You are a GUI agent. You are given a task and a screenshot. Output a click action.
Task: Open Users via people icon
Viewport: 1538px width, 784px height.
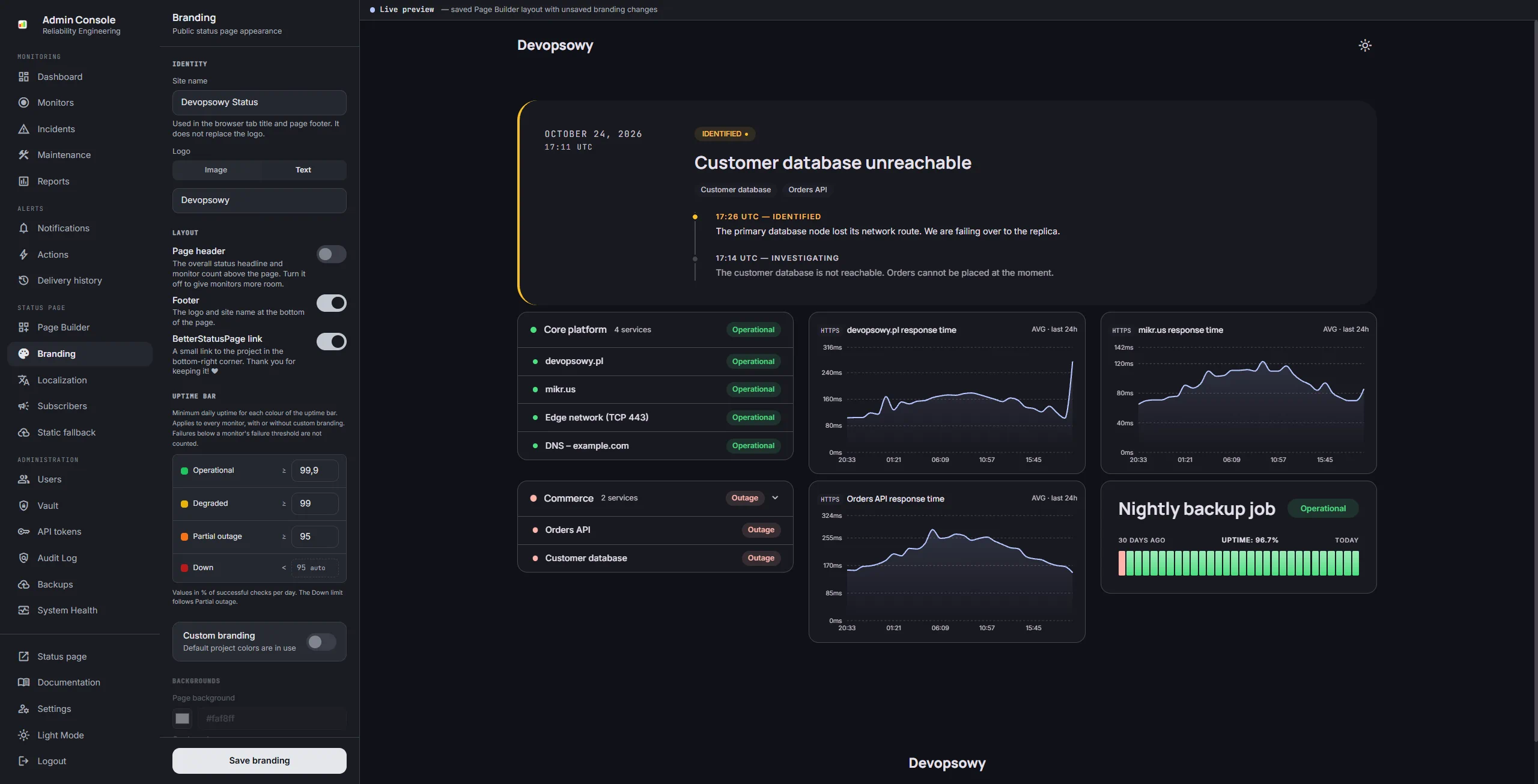23,479
